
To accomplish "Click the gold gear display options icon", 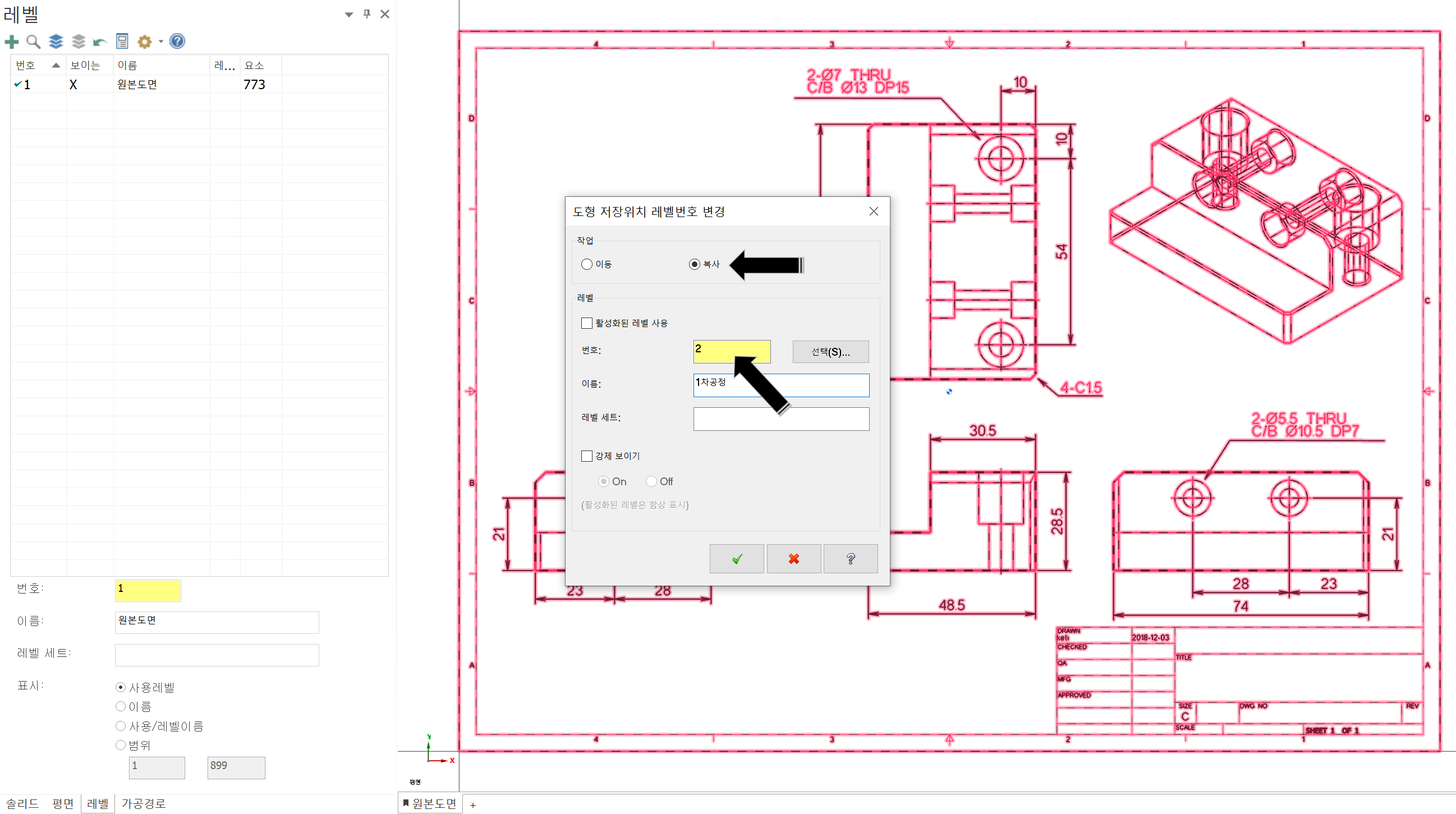I will coord(145,42).
